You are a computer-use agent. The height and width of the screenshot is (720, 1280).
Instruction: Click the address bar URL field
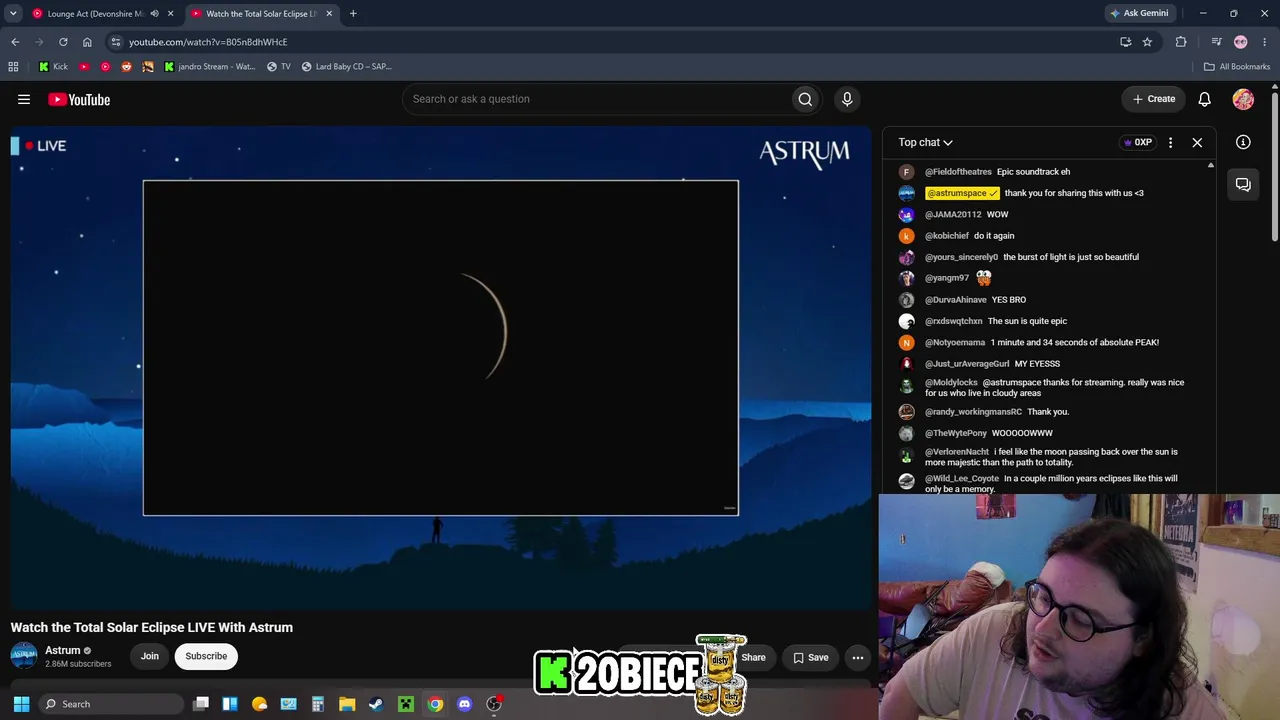point(610,42)
